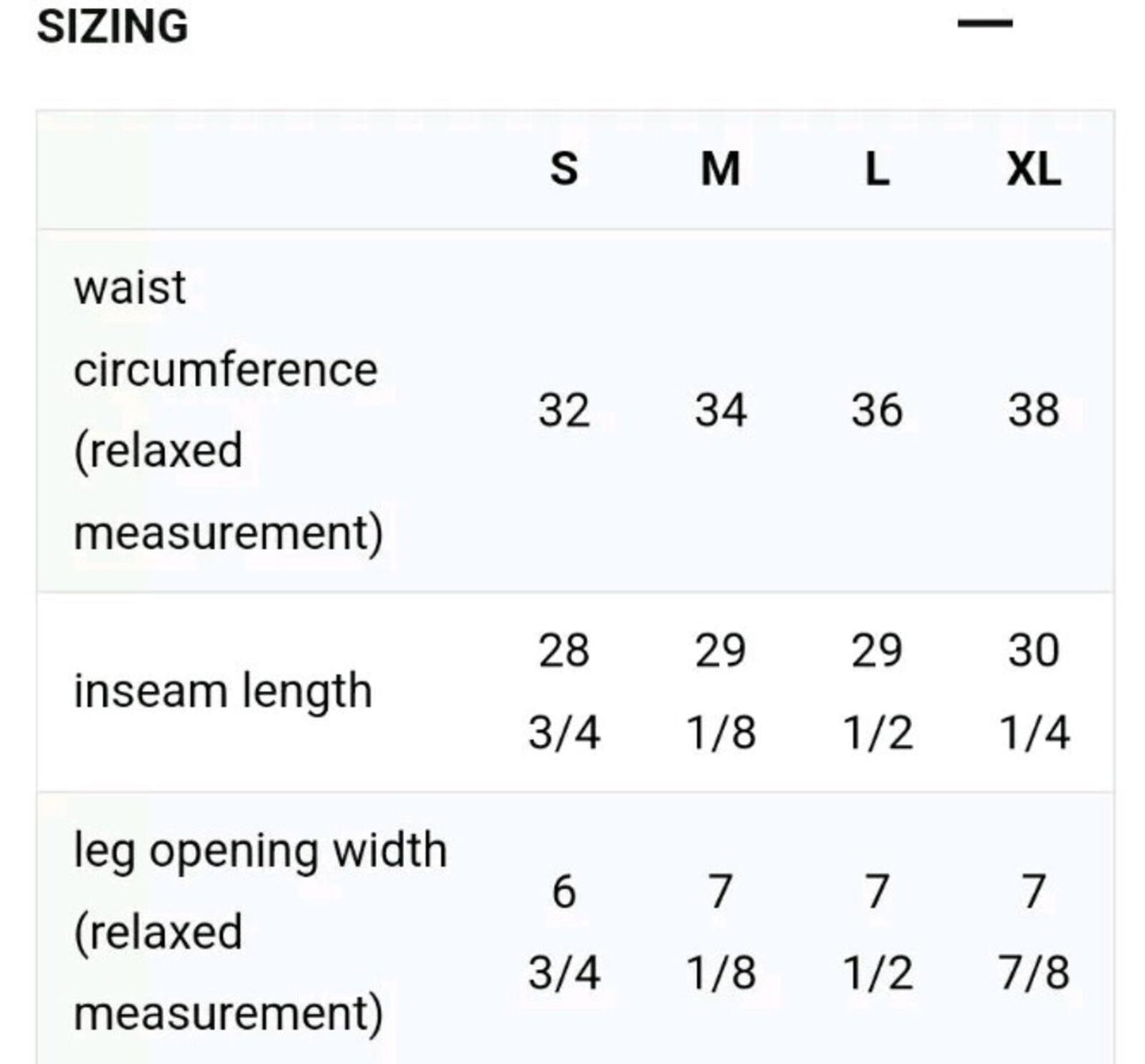Click inseam value 29 1/8 for M
Screen dimensions: 1145x1064
tap(720, 691)
